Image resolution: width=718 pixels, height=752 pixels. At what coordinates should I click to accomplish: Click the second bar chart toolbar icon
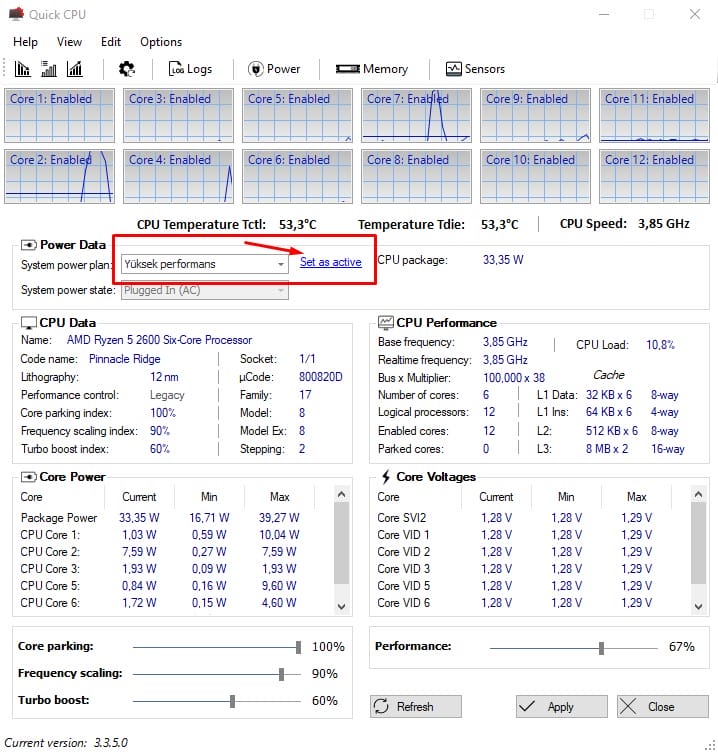48,69
